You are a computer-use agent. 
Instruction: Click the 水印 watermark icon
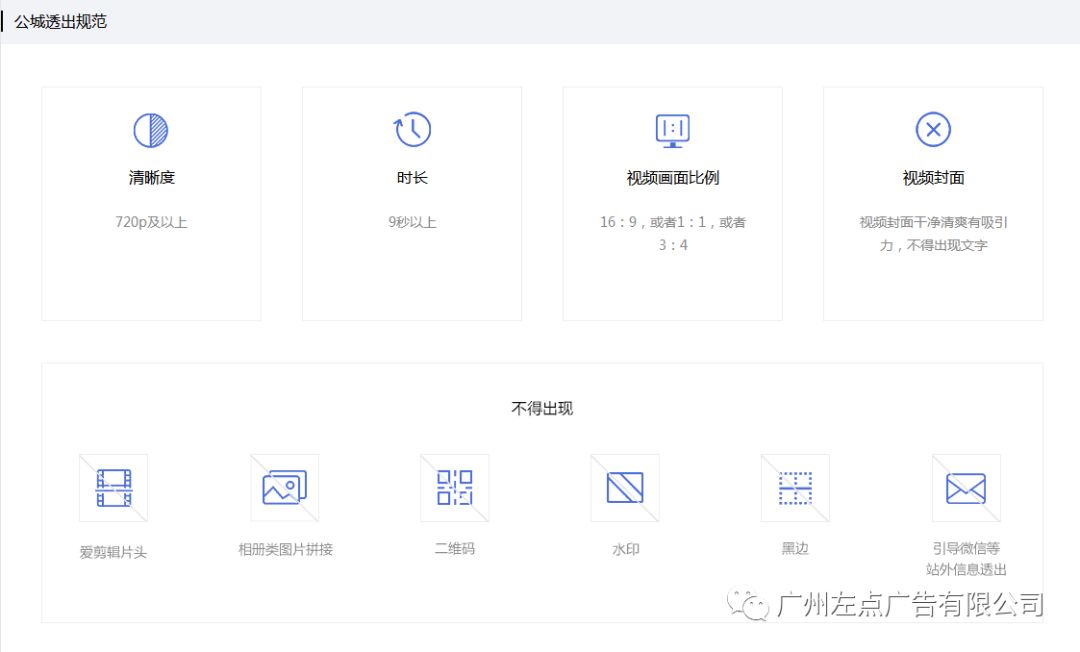(625, 487)
